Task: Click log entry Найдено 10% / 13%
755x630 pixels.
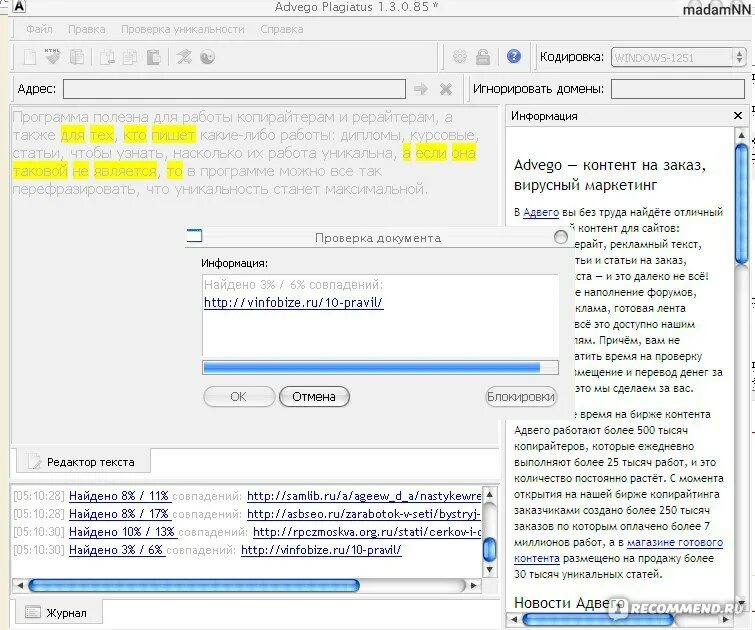Action: pyautogui.click(x=122, y=532)
